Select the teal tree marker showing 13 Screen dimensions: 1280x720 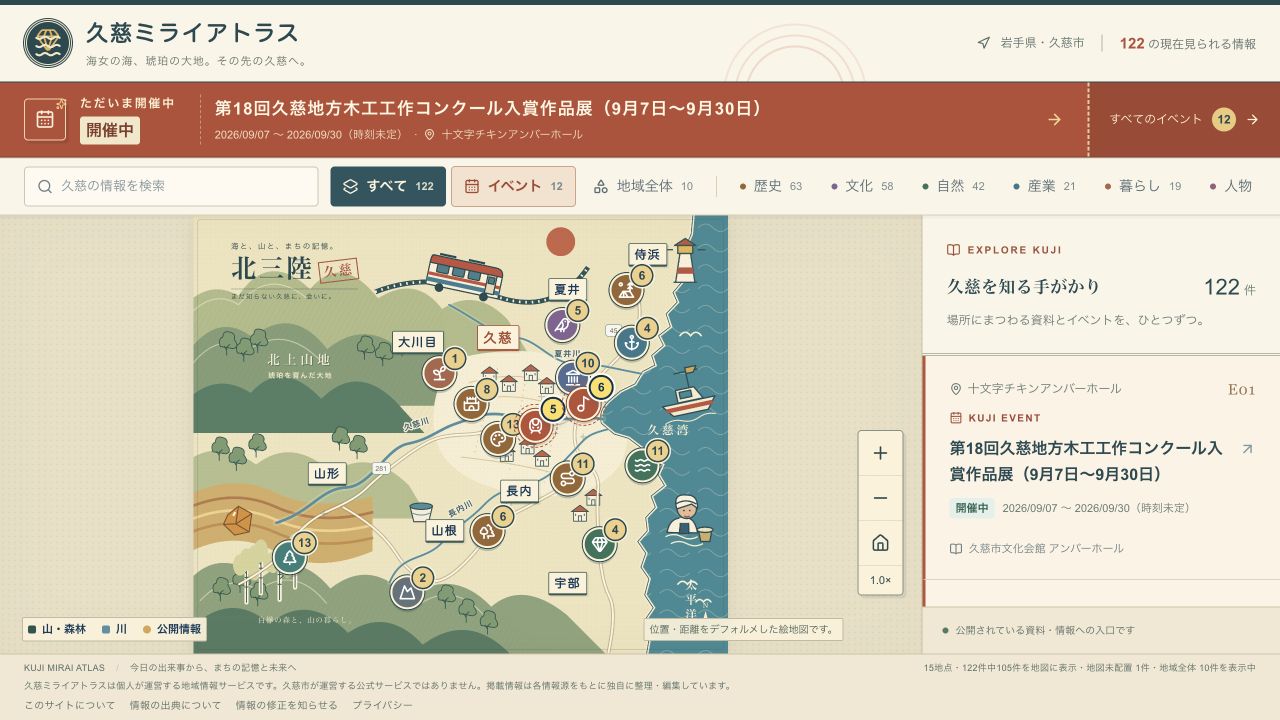click(x=289, y=557)
